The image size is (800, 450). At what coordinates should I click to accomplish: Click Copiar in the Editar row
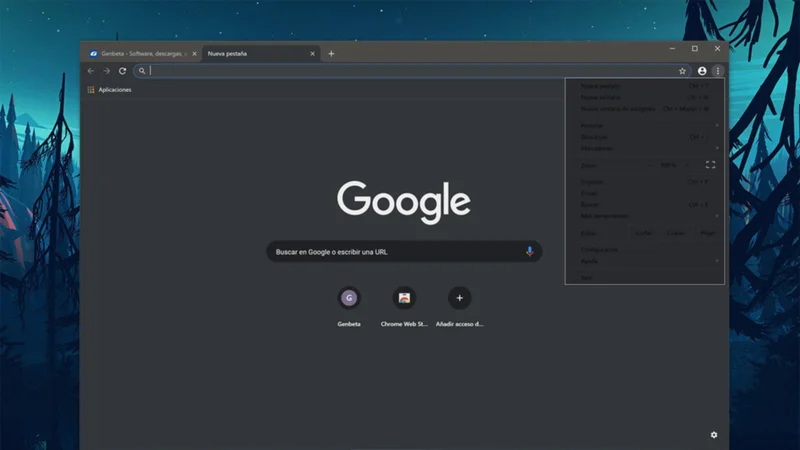[676, 233]
